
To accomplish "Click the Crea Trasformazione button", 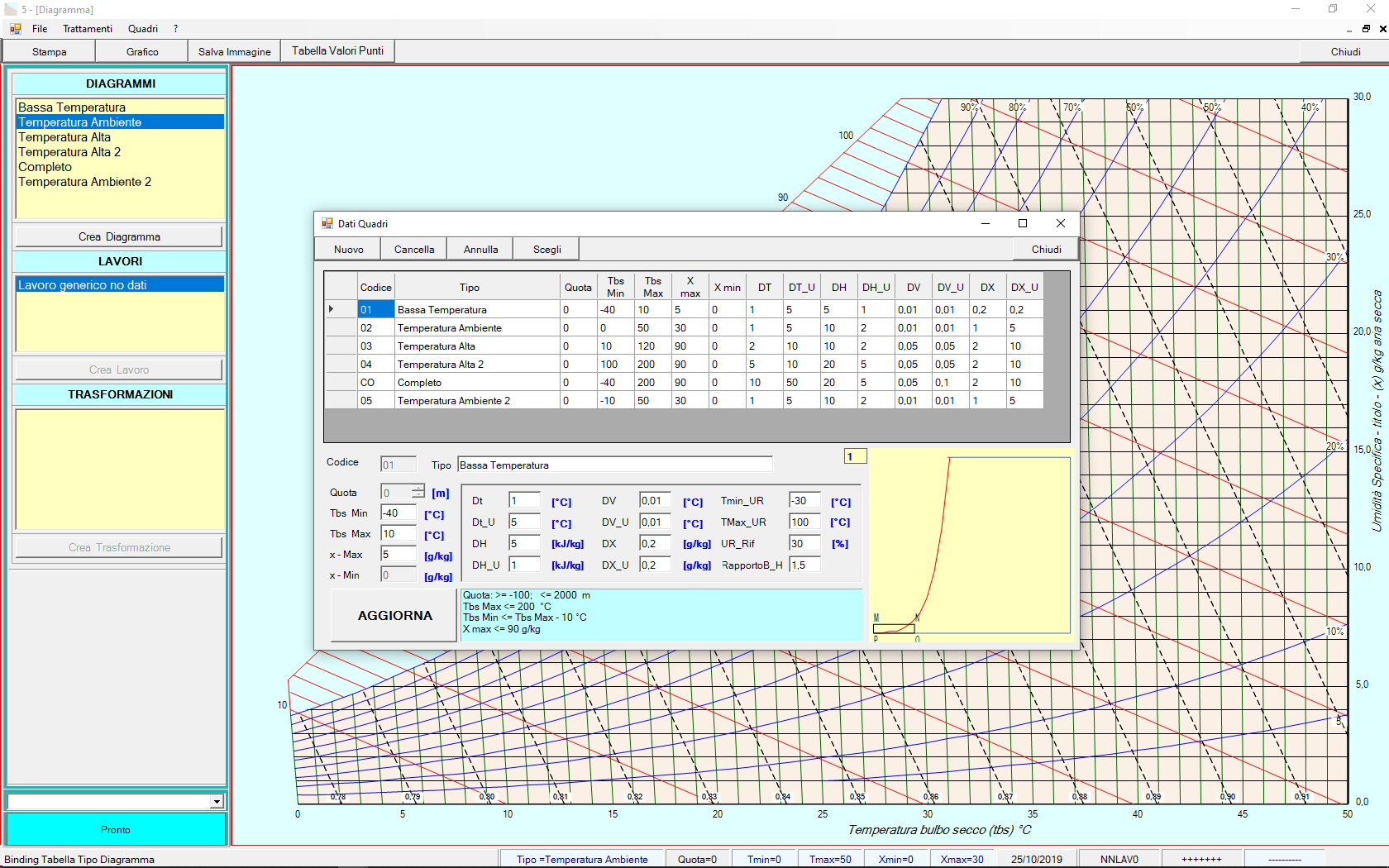I will click(119, 547).
